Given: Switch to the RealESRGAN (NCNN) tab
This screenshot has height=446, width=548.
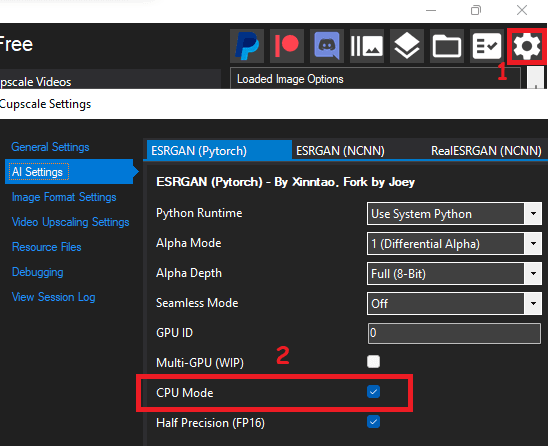Looking at the screenshot, I should pos(486,151).
